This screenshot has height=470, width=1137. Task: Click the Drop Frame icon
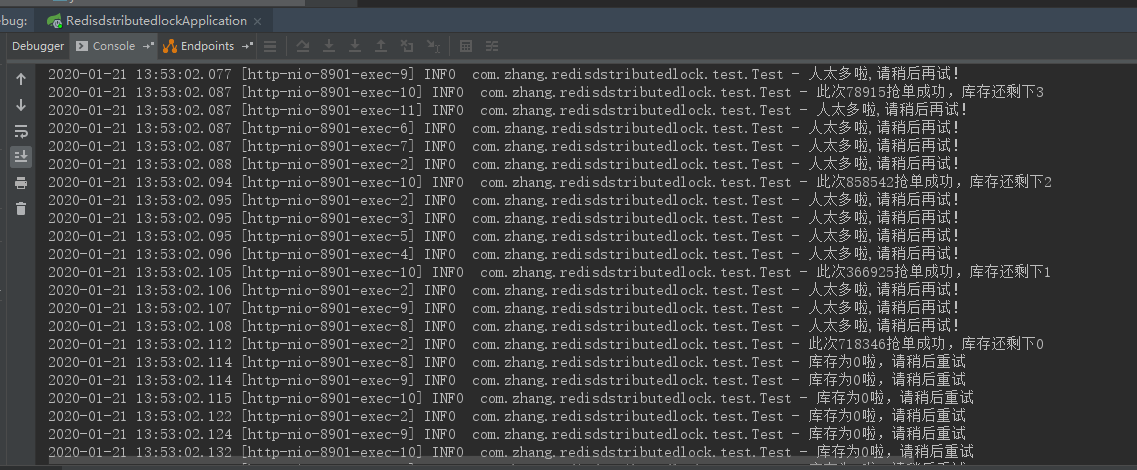(x=407, y=46)
